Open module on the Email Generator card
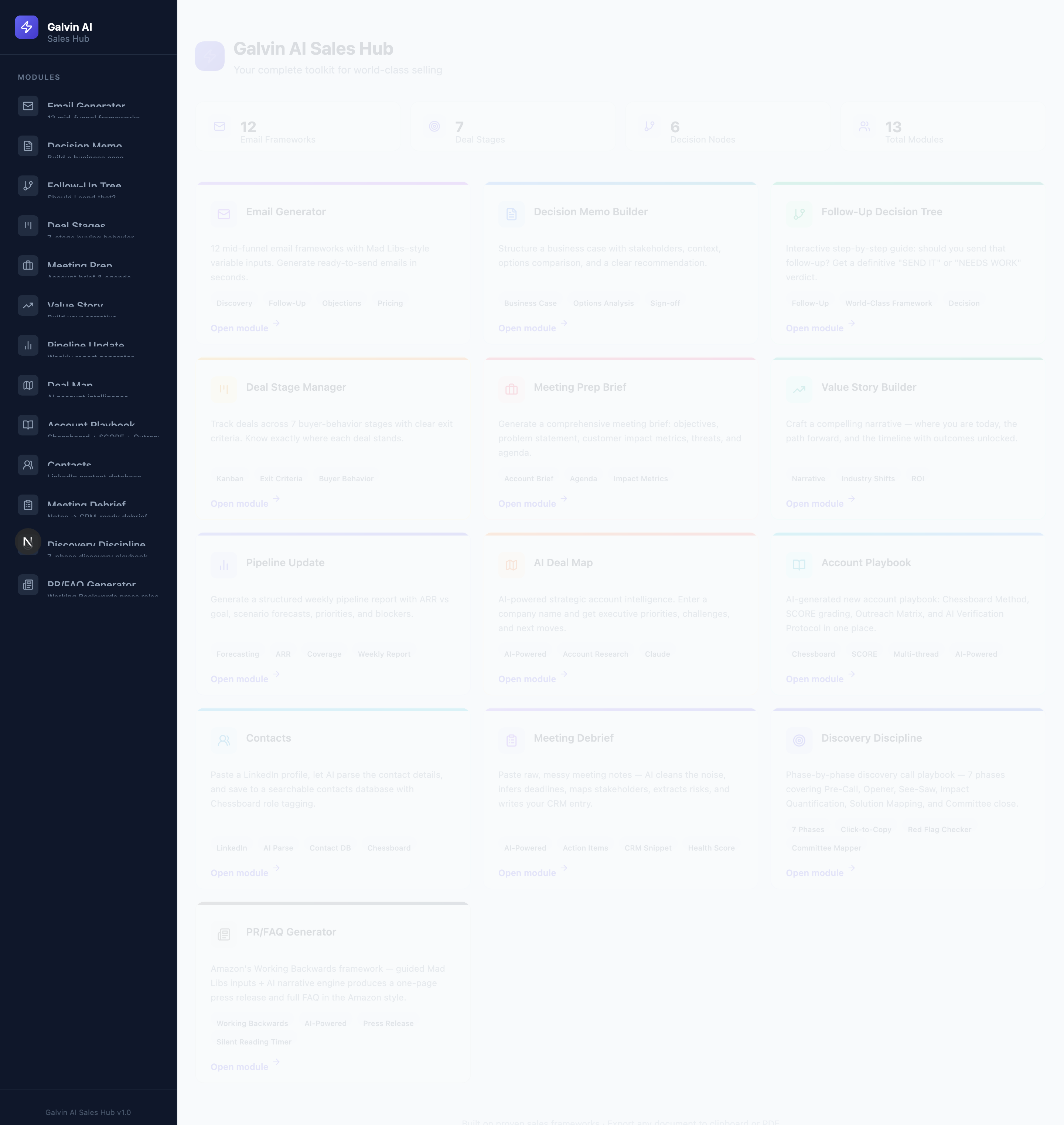Screen dimensions: 1064x1125 tap(239, 328)
